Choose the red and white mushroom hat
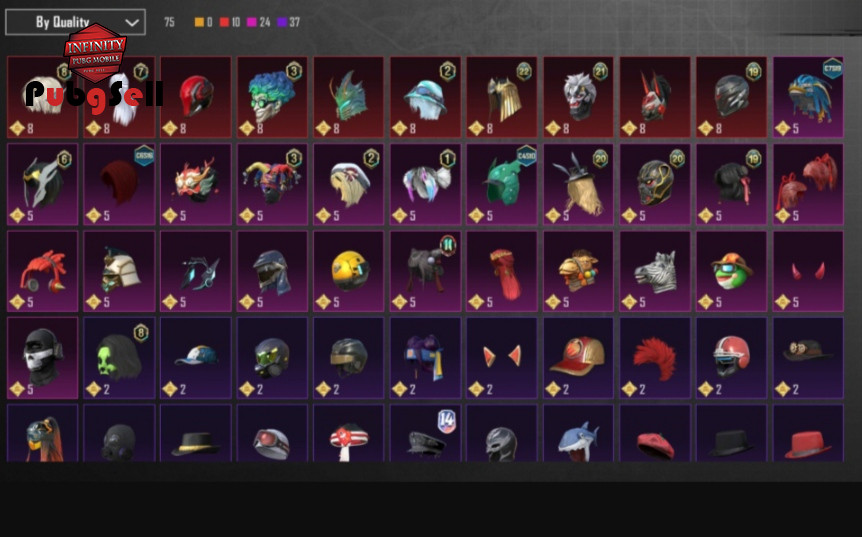Image resolution: width=862 pixels, height=537 pixels. [349, 433]
